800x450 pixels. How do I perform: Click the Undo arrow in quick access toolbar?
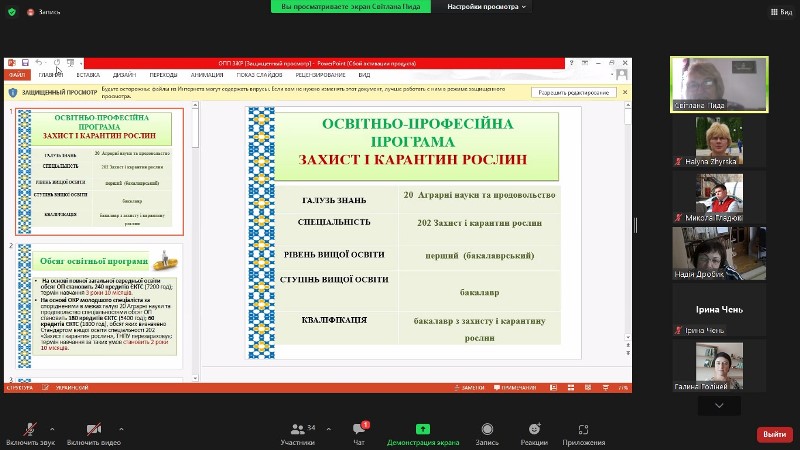[38, 63]
